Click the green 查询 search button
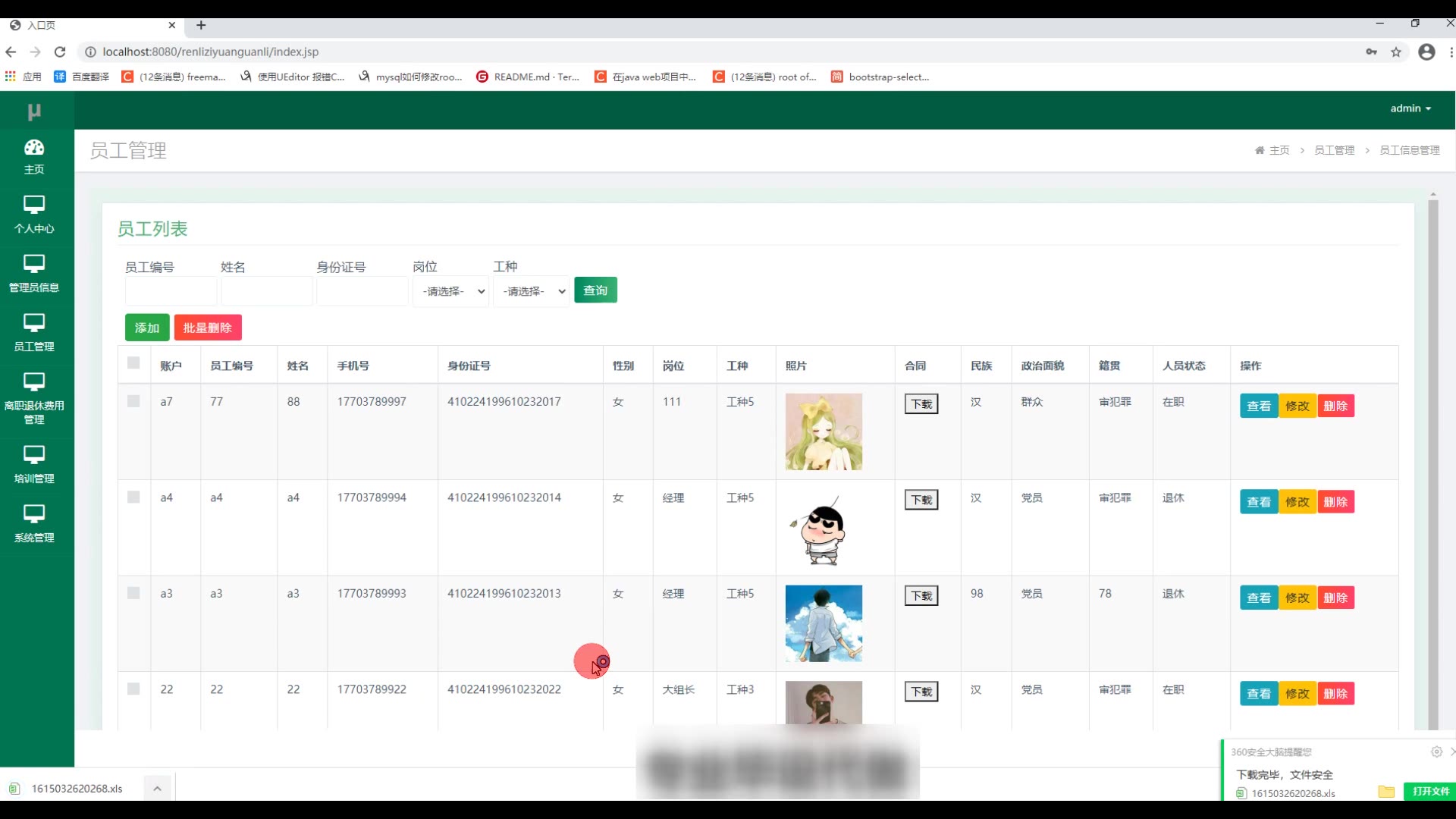The image size is (1456, 819). click(x=595, y=290)
